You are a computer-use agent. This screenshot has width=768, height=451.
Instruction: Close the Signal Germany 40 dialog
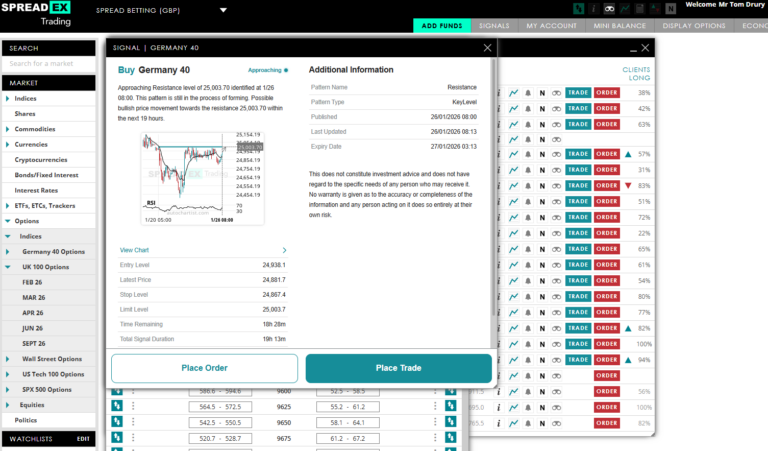(x=487, y=47)
